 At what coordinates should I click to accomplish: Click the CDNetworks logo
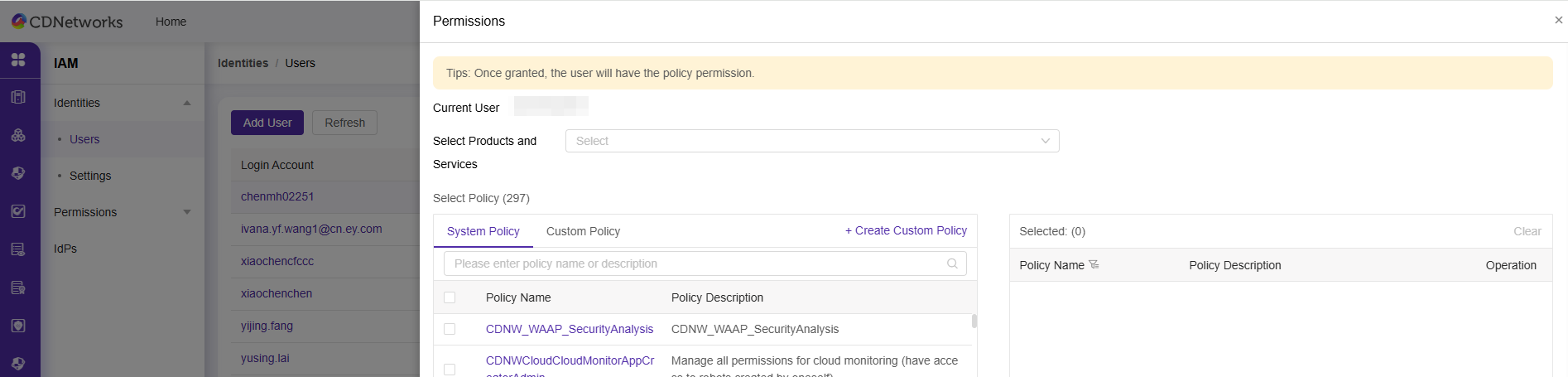click(x=66, y=22)
